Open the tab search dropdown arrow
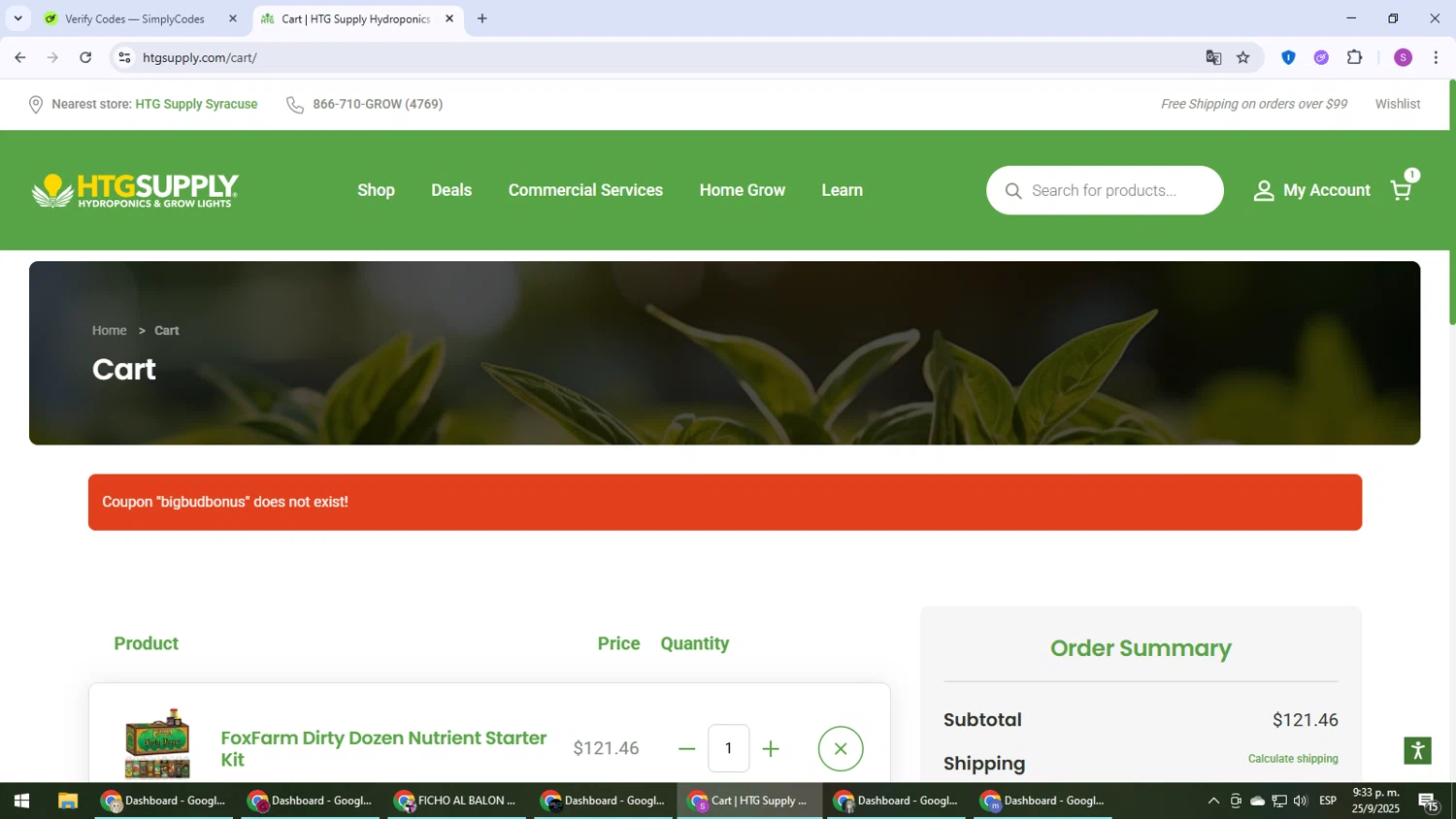The image size is (1456, 819). coord(17,18)
